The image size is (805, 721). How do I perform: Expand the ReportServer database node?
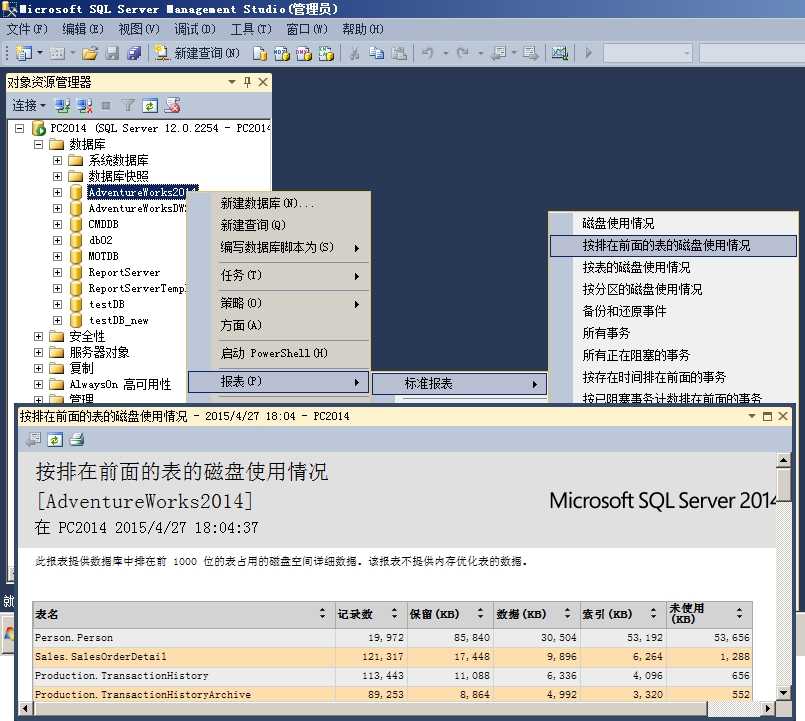[x=58, y=272]
